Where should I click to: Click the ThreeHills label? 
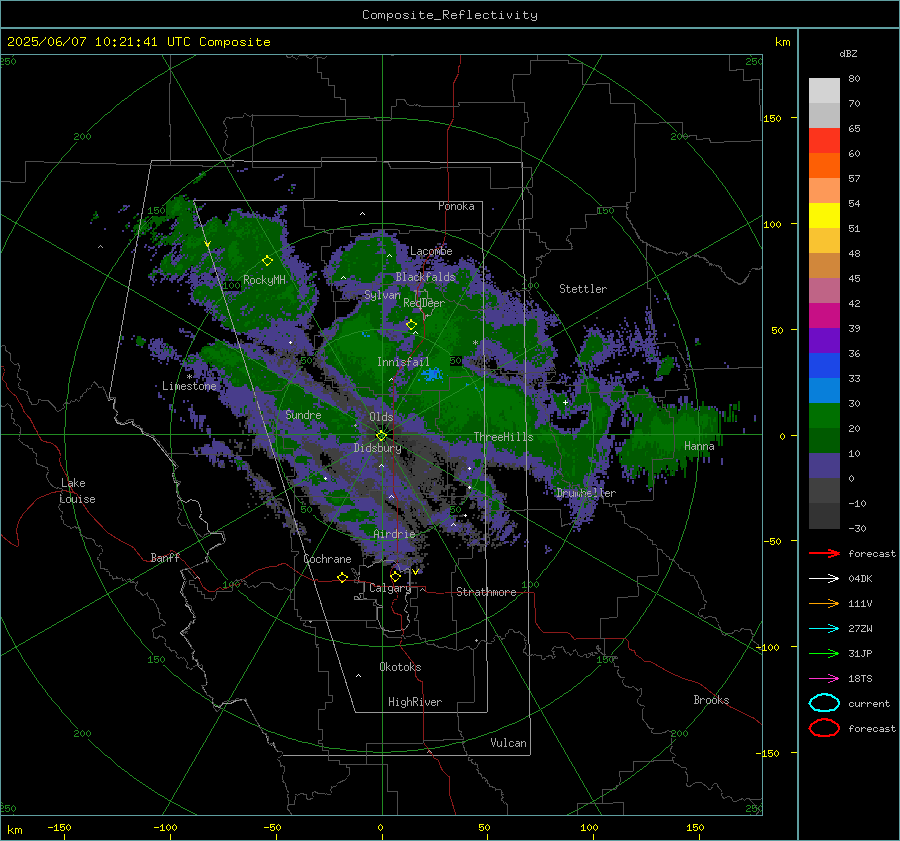click(503, 437)
